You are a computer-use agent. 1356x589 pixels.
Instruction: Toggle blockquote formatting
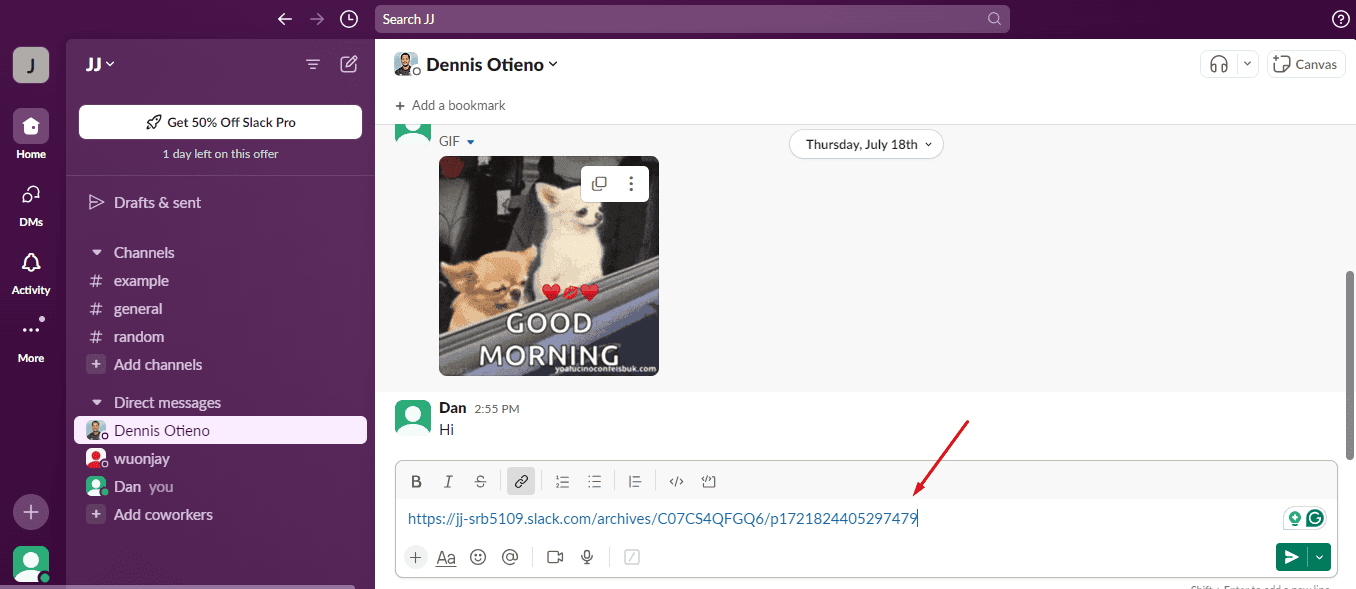(x=635, y=481)
